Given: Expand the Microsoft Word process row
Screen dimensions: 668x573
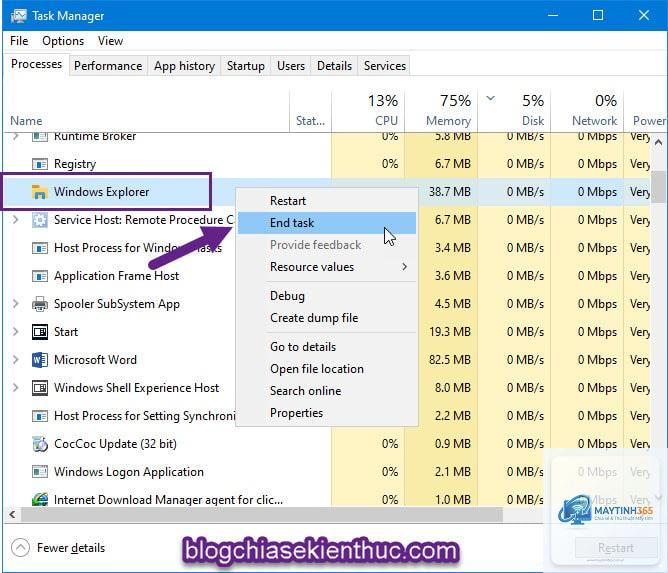Looking at the screenshot, I should [x=16, y=360].
